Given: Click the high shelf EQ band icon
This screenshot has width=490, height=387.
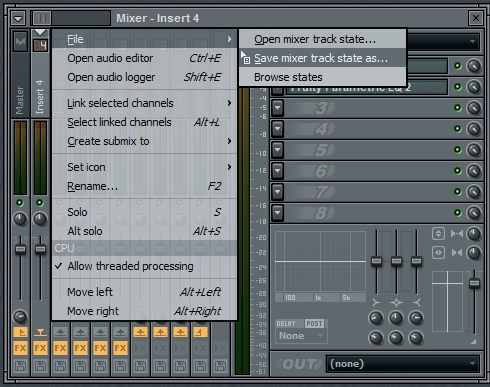Looking at the screenshot, I should 416,302.
